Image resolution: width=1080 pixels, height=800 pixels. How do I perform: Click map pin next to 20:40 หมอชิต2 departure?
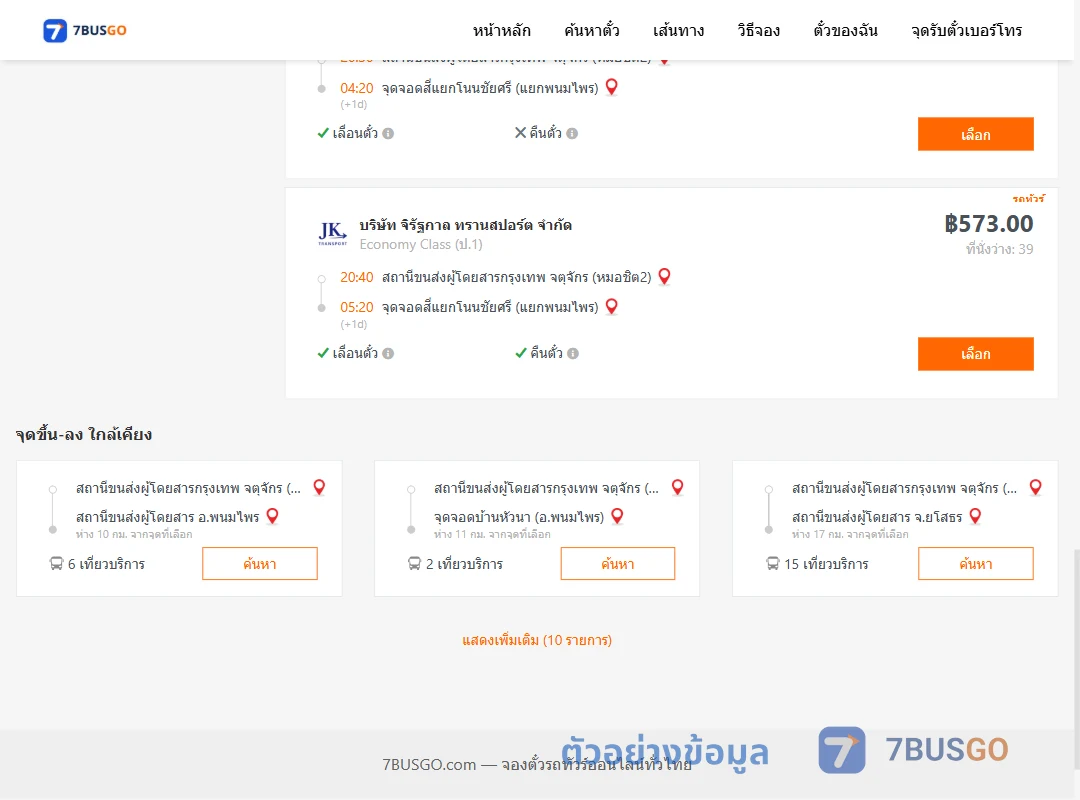click(665, 276)
